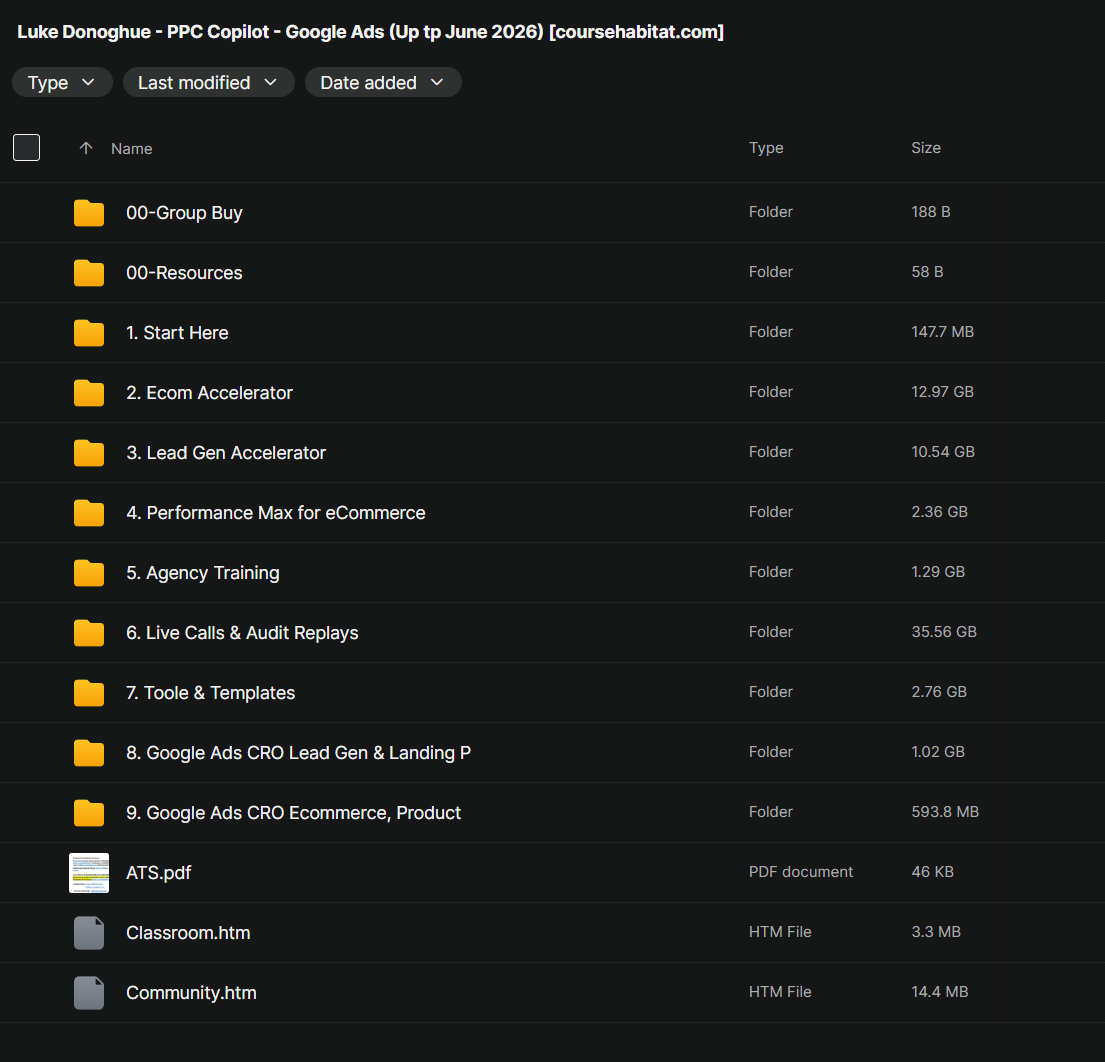Click the 188 B size value
Image resolution: width=1105 pixels, height=1062 pixels.
(x=930, y=211)
